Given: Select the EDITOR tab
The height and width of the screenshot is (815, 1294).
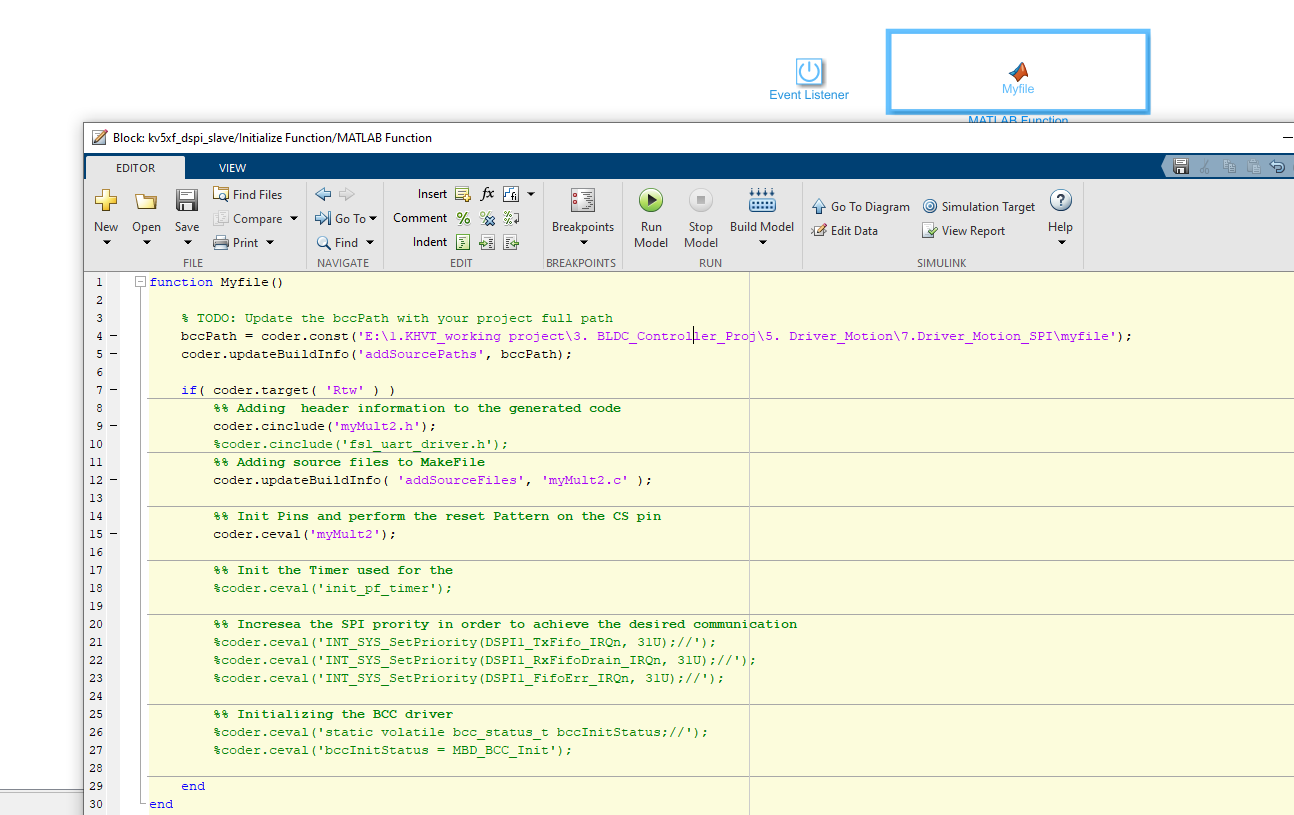Looking at the screenshot, I should pyautogui.click(x=135, y=167).
